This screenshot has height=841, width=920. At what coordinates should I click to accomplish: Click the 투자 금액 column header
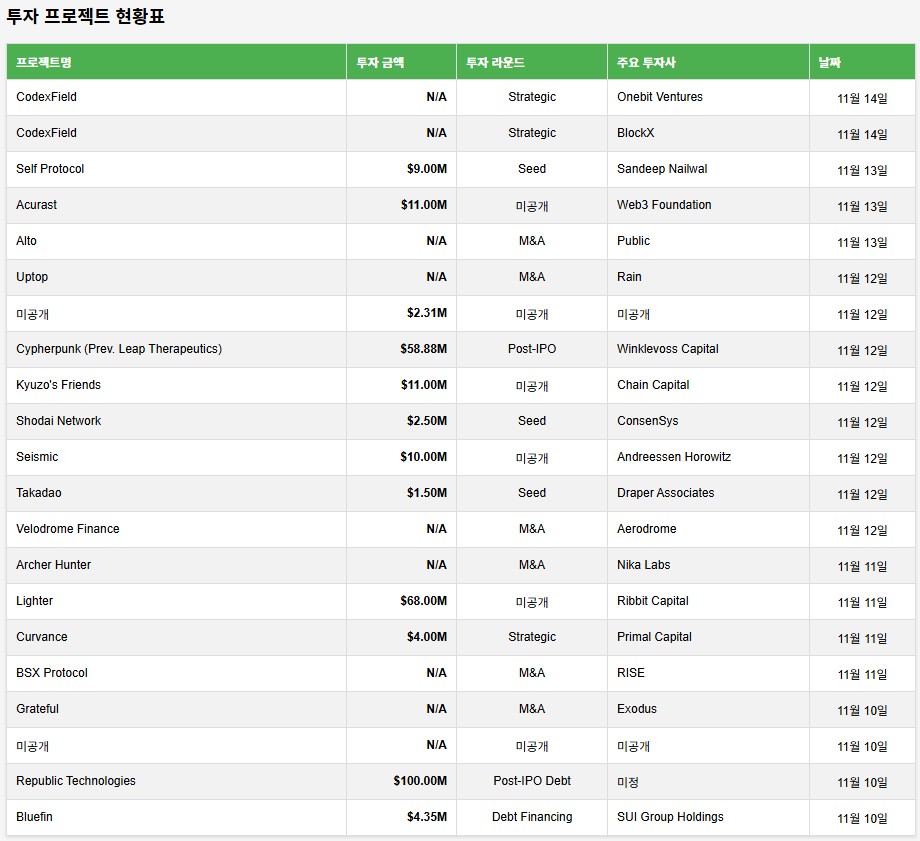[380, 62]
